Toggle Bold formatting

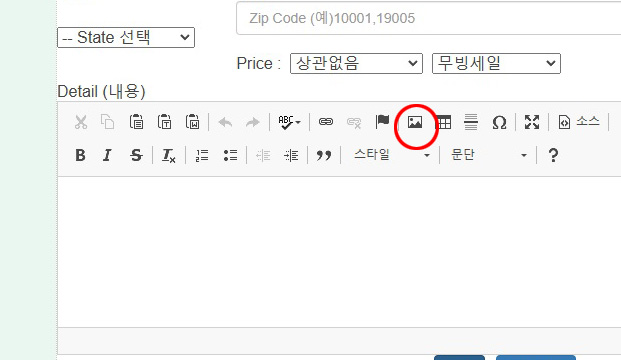pyautogui.click(x=80, y=155)
